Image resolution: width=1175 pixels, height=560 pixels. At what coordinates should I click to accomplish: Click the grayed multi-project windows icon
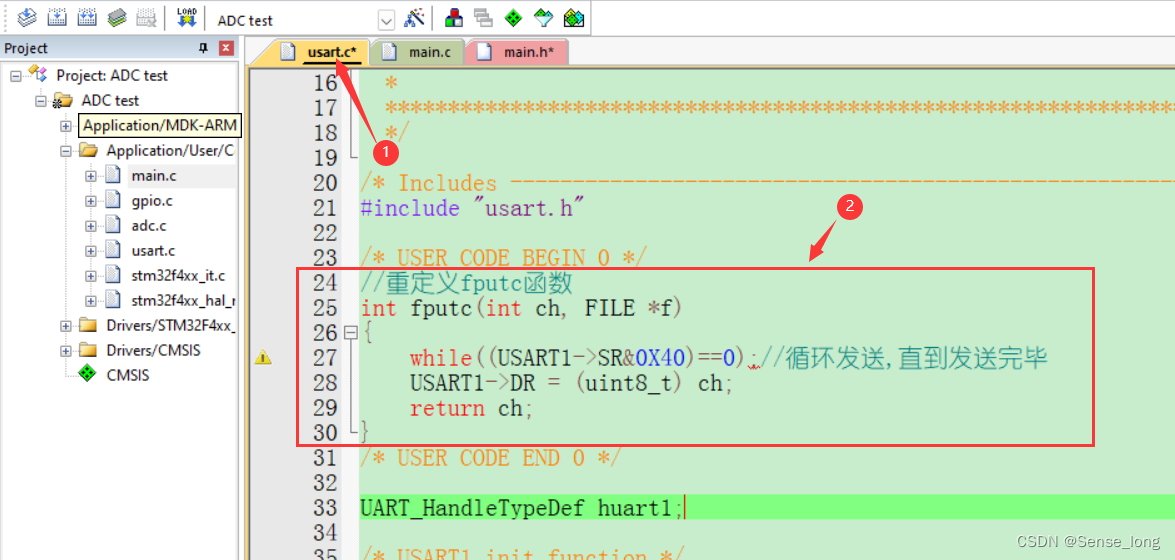tap(483, 17)
